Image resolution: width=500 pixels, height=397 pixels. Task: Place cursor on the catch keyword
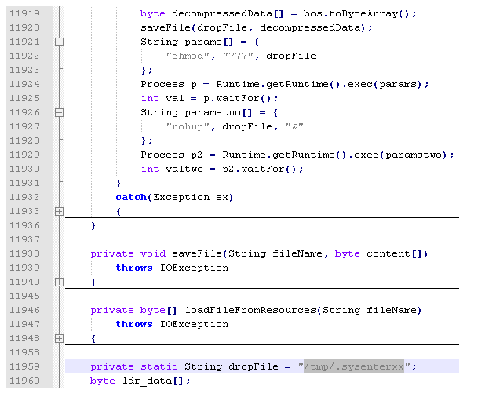click(131, 197)
